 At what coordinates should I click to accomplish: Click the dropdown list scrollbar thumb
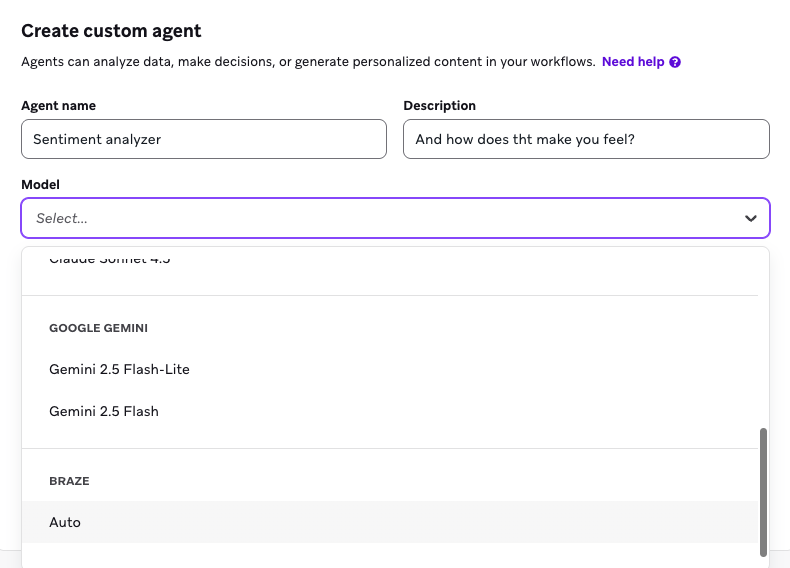click(x=764, y=490)
